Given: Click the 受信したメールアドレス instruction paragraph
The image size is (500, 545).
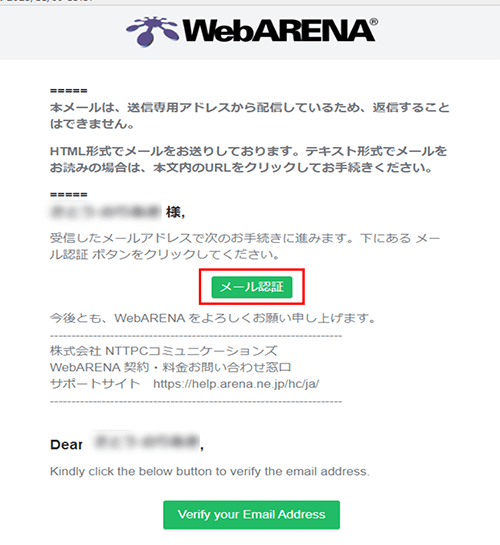Looking at the screenshot, I should click(245, 246).
